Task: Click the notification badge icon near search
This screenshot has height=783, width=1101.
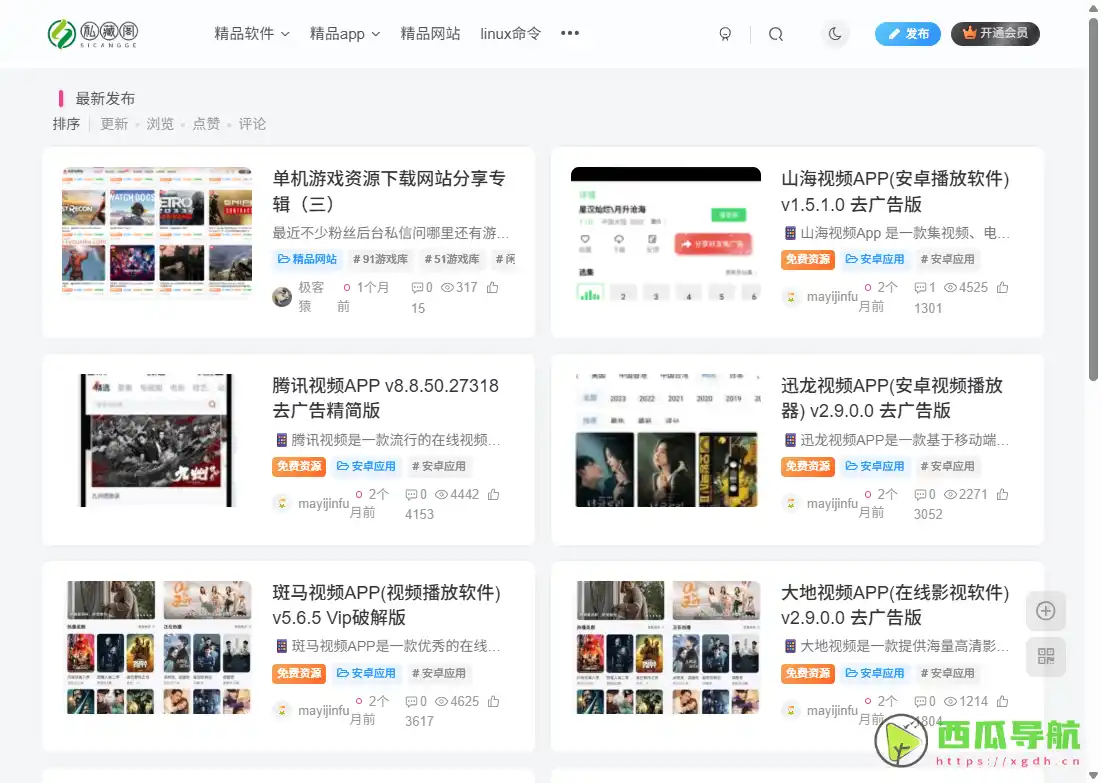Action: (725, 33)
